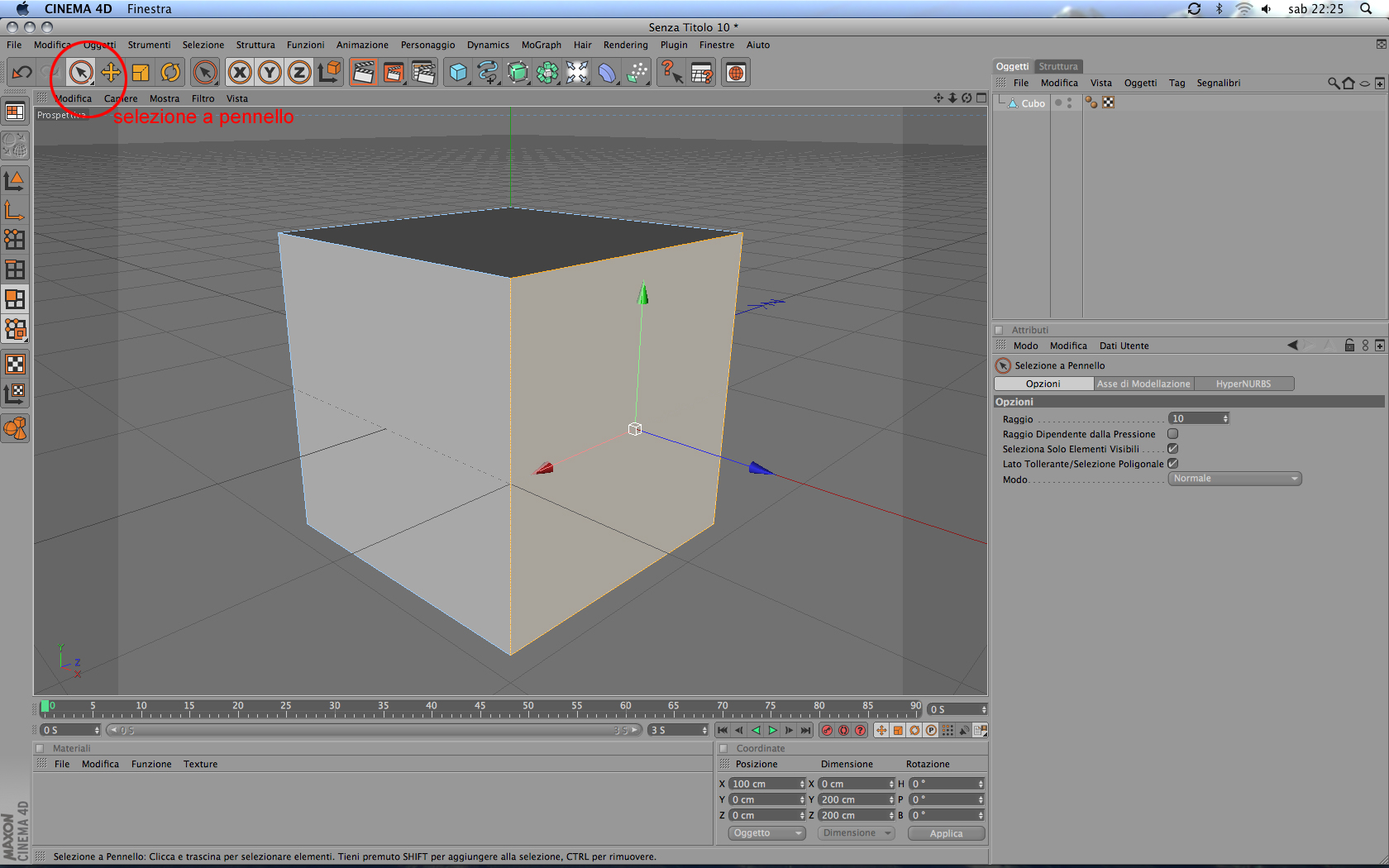Open the deformer objects icon

click(607, 73)
